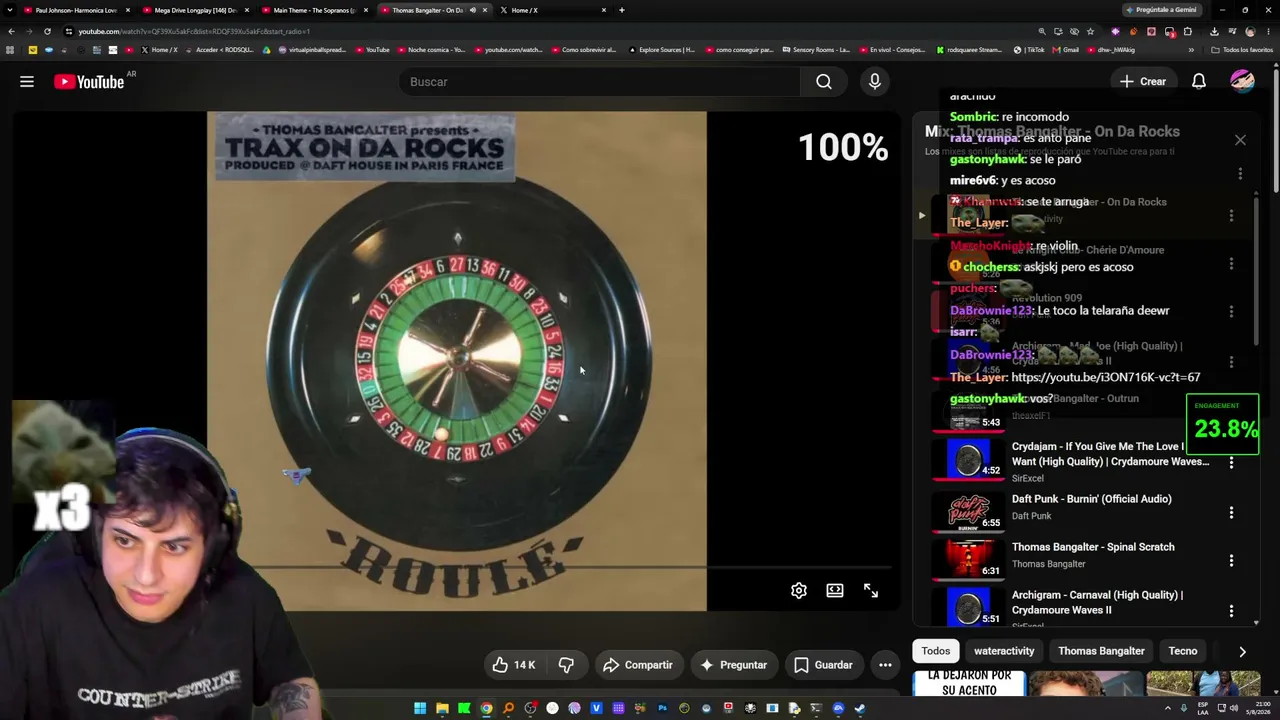Open the Sensory Rooms bookmark
The image size is (1280, 720).
(x=814, y=49)
